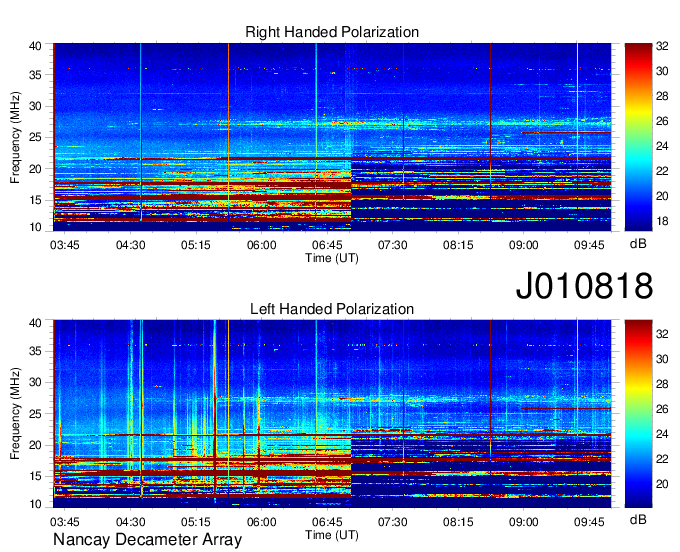This screenshot has width=680, height=552.
Task: Click the 20 dB label on left-handed colorbar
Action: pos(662,484)
